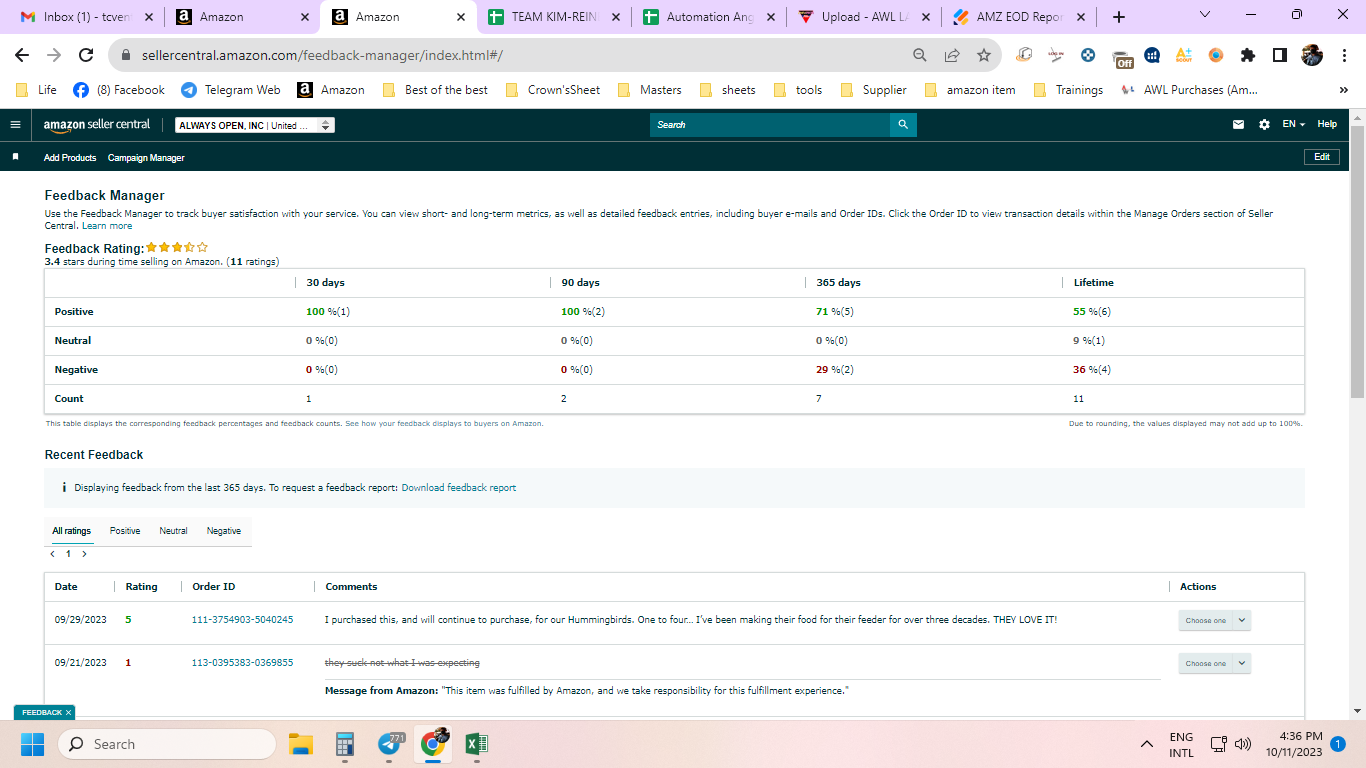Screen dimensions: 1366x768
Task: Open Choose one dropdown for 09/21/2023 feedback
Action: [1214, 663]
